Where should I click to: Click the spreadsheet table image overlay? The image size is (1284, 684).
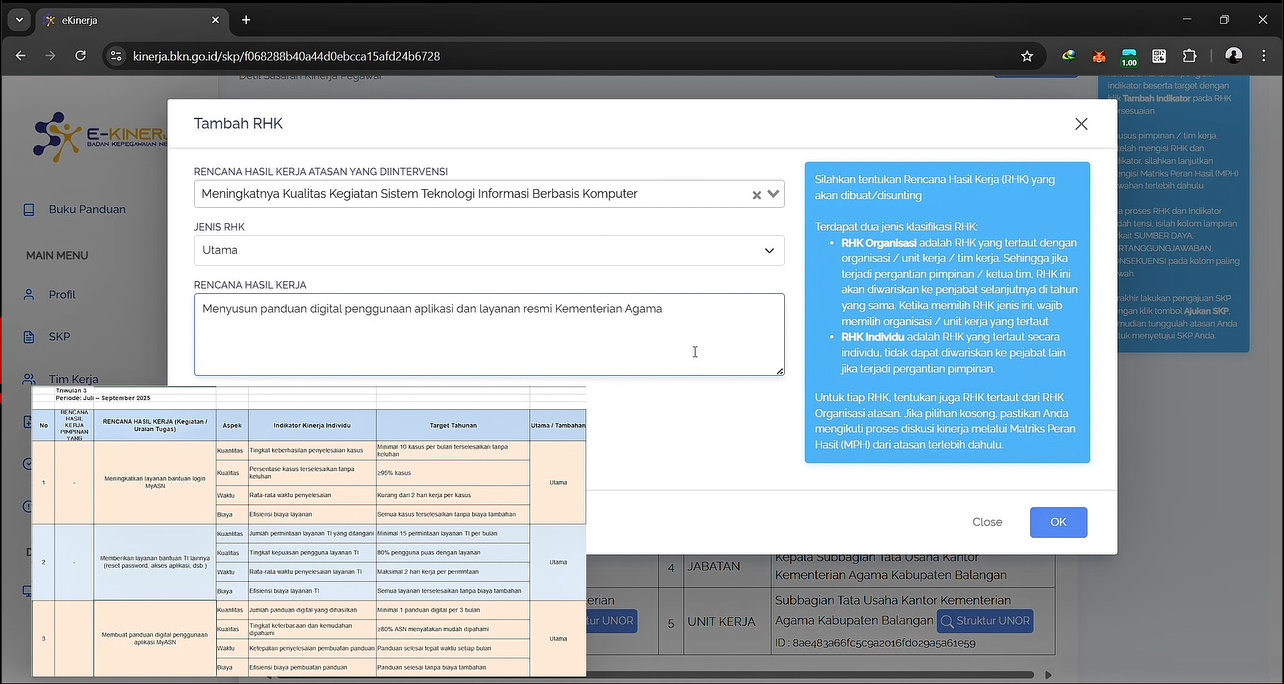(308, 530)
